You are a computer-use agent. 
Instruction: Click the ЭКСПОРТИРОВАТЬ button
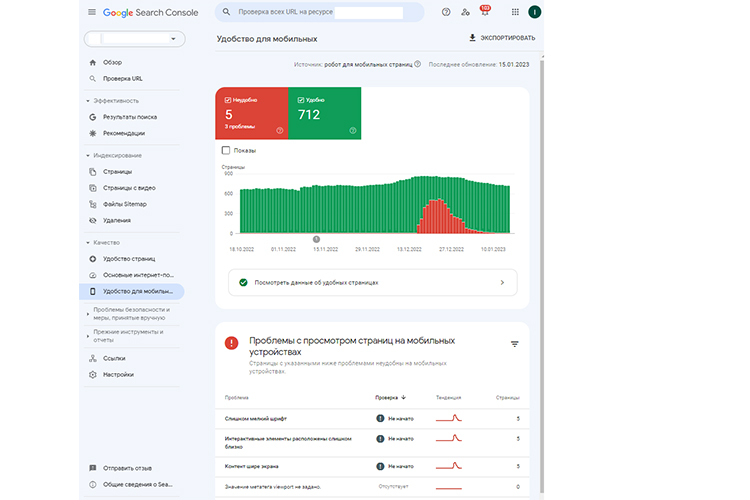pyautogui.click(x=502, y=38)
